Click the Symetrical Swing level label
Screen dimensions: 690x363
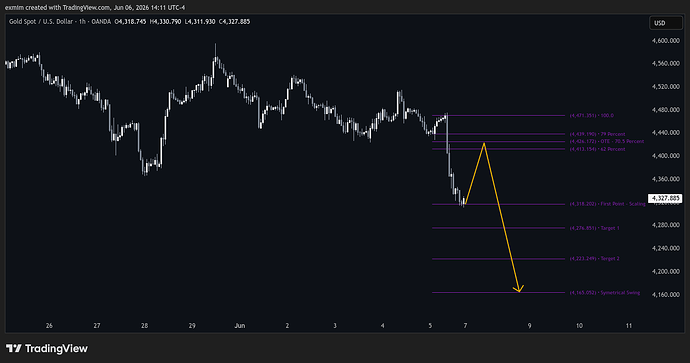605,293
